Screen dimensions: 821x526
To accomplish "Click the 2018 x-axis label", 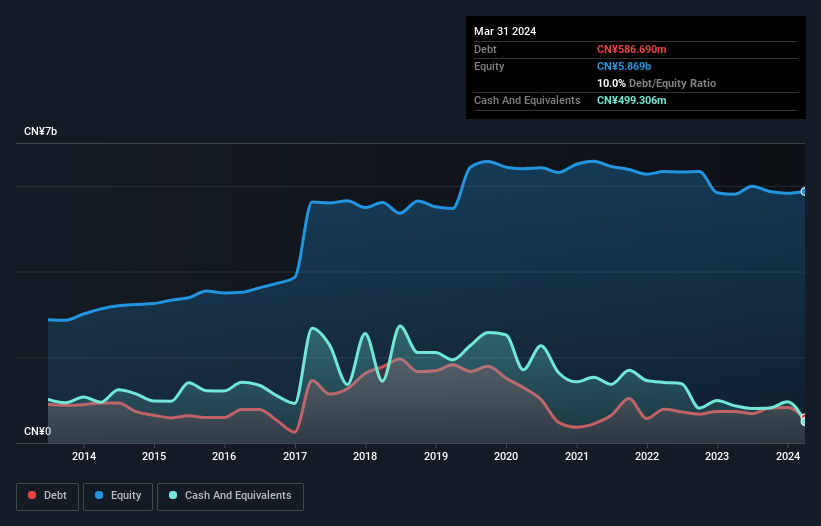I will pos(365,456).
